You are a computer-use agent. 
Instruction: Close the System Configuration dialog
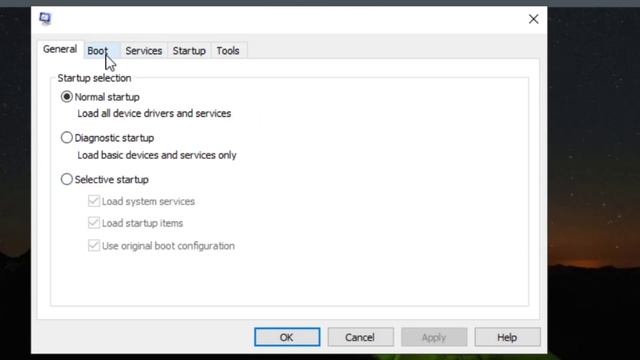click(x=533, y=19)
